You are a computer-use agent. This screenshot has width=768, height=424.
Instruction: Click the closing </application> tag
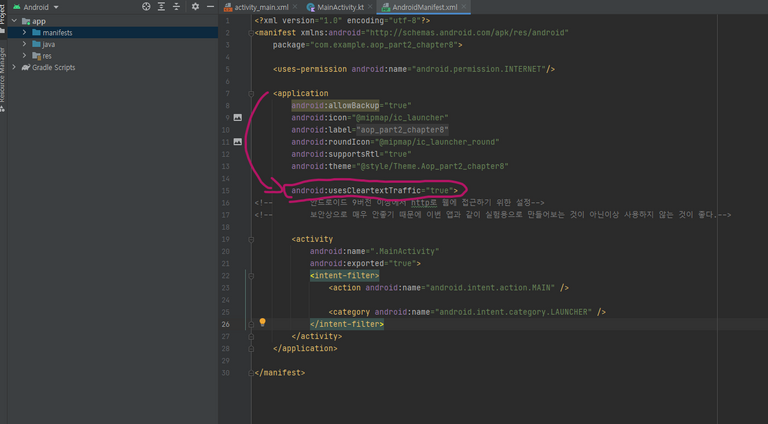point(305,349)
